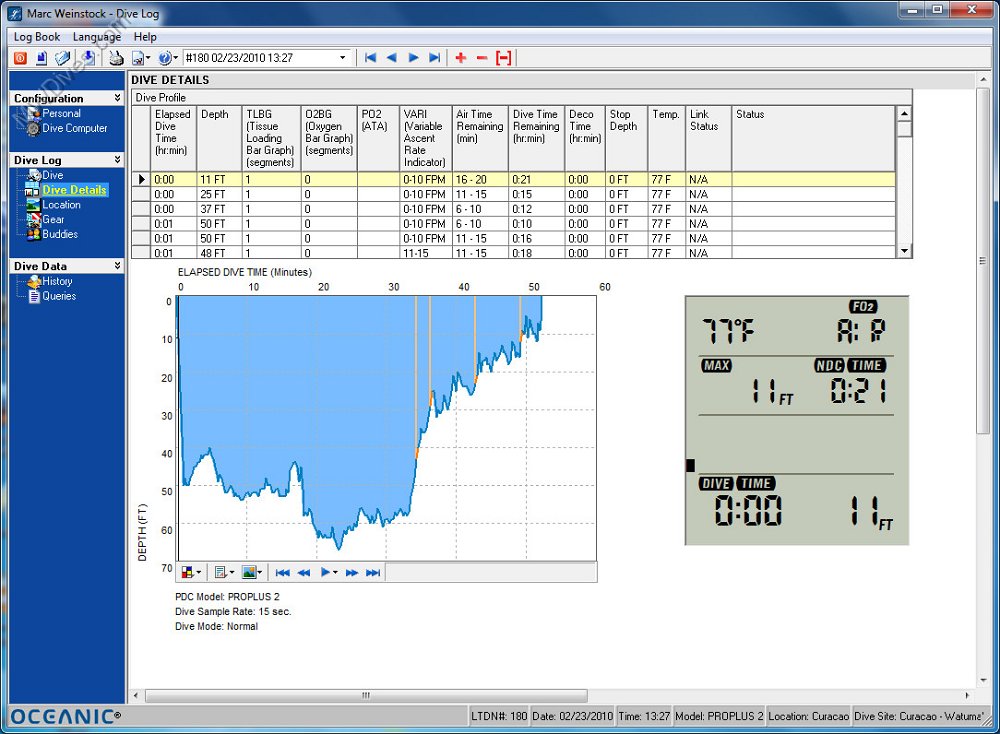Go to last dive record
The width and height of the screenshot is (1000, 734).
[x=434, y=58]
